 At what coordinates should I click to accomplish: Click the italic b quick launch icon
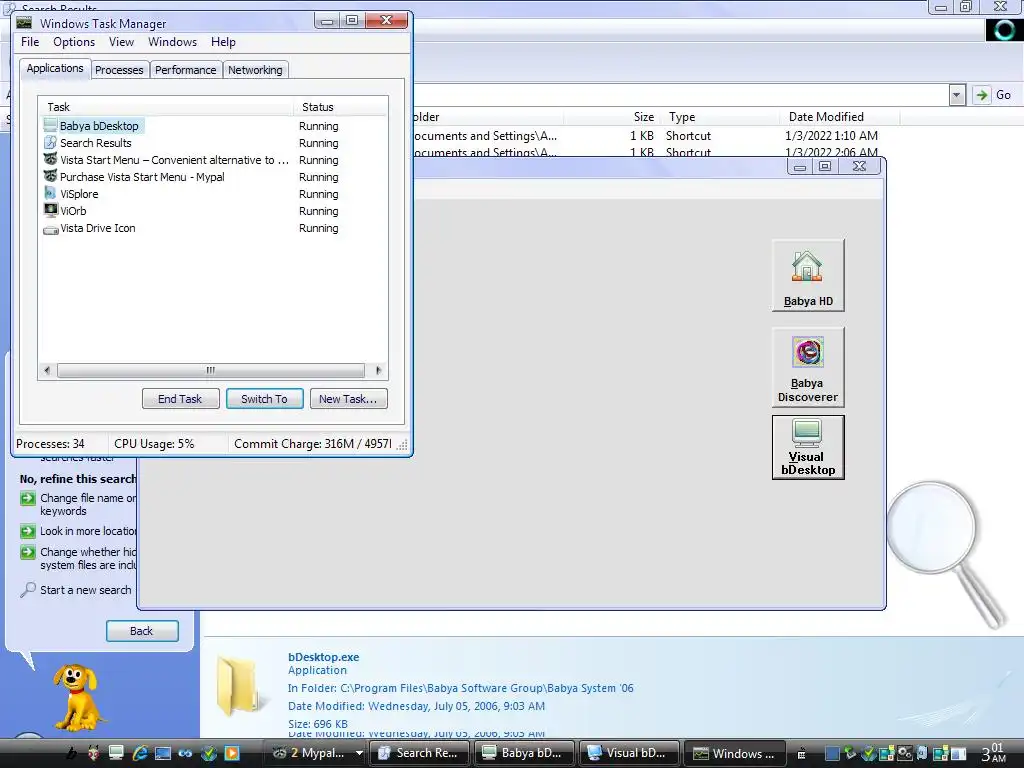(x=72, y=753)
